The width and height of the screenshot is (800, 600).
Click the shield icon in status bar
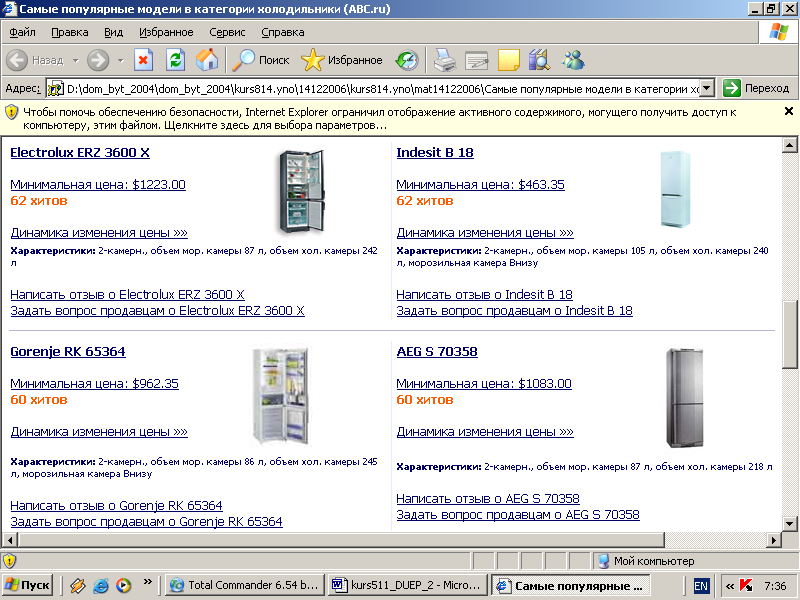coord(9,561)
